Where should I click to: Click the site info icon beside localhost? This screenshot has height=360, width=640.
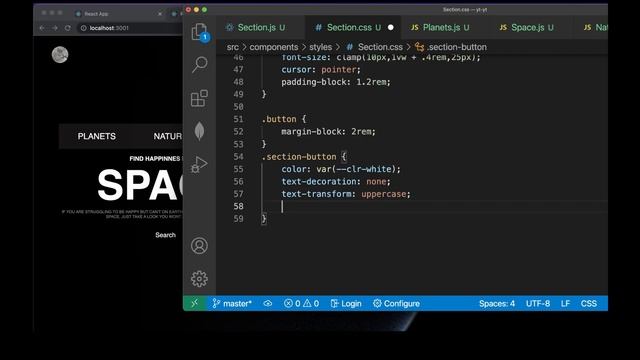(84, 28)
